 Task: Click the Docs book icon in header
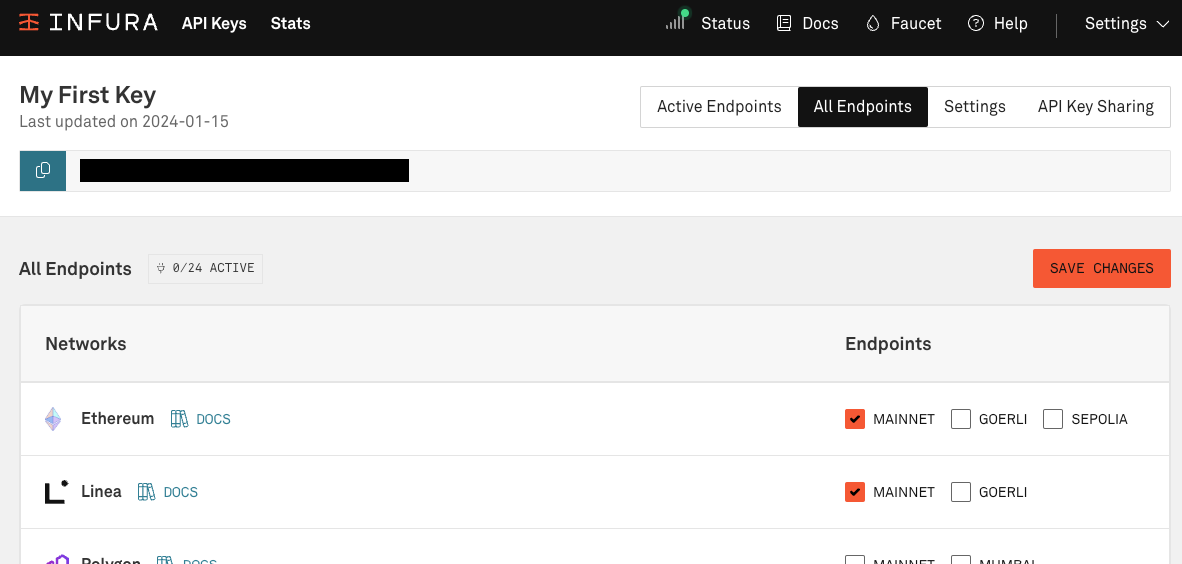[784, 23]
